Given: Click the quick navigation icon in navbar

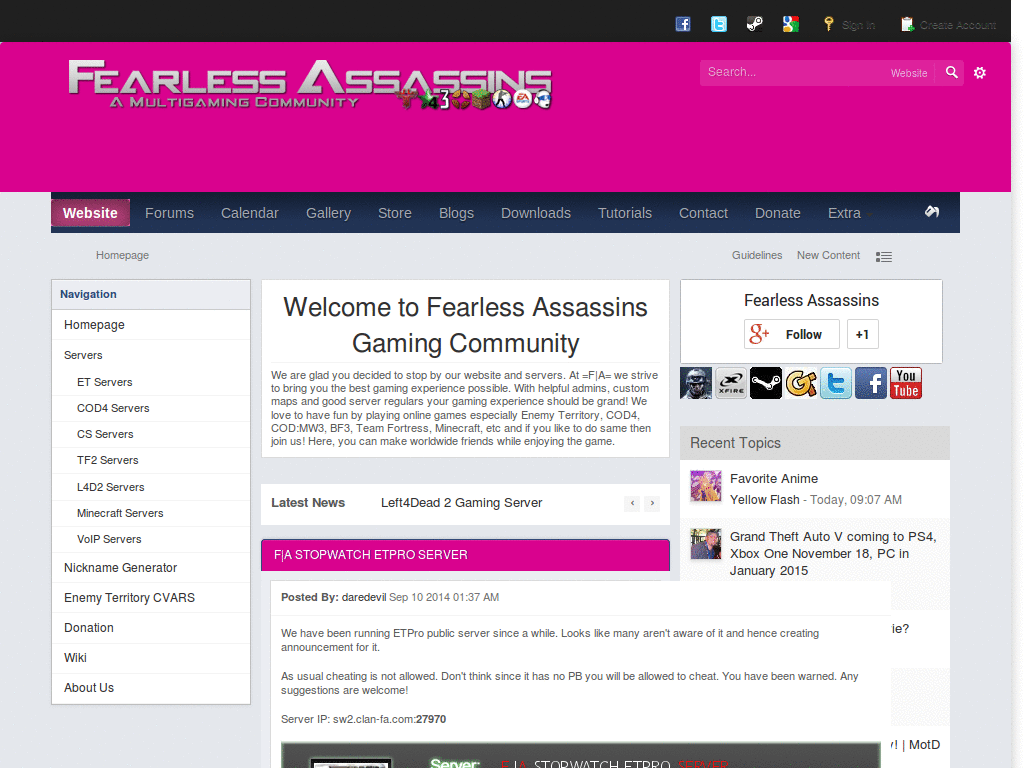Looking at the screenshot, I should tap(932, 212).
